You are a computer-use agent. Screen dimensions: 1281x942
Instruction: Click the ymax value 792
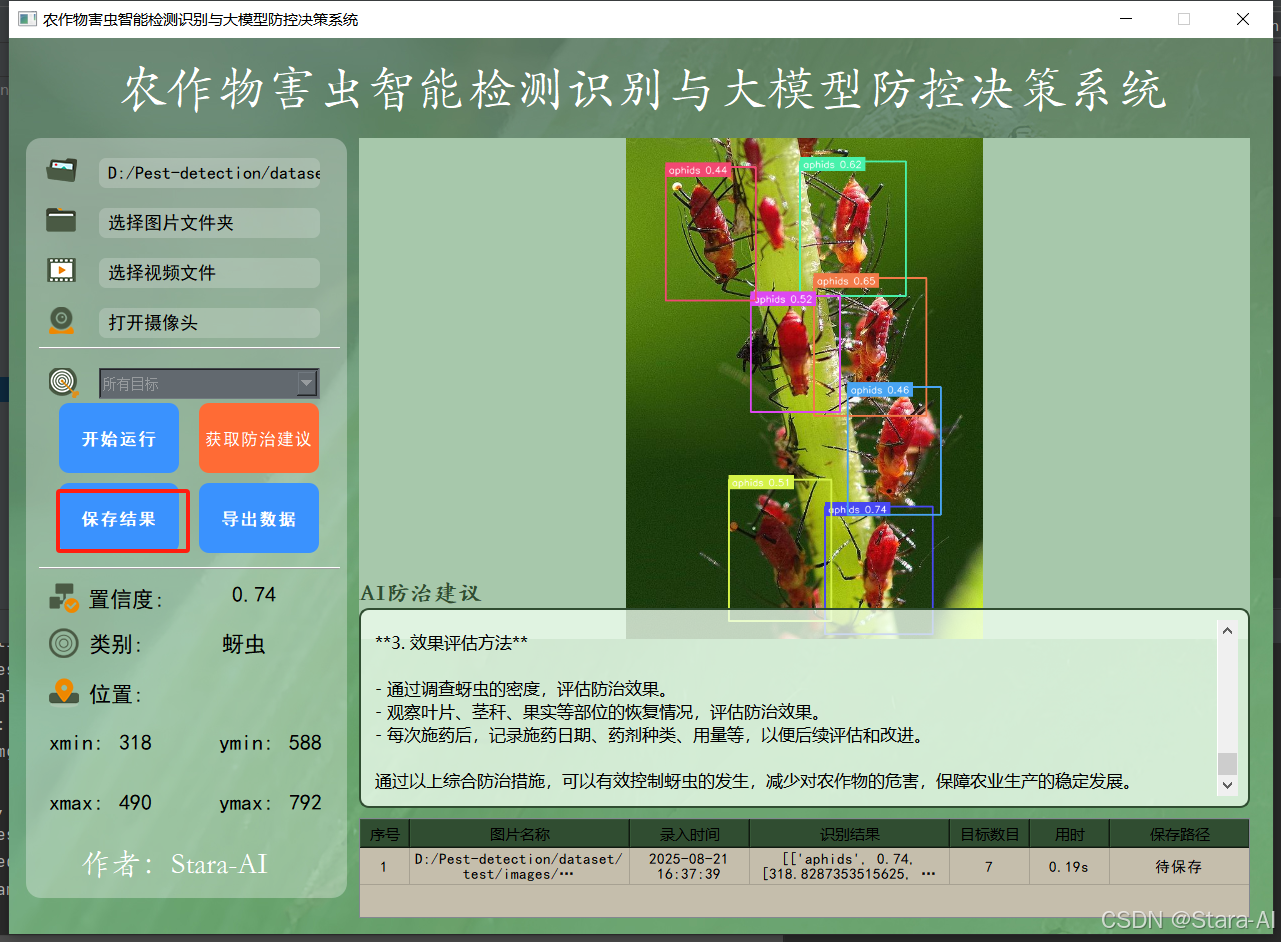pos(305,803)
